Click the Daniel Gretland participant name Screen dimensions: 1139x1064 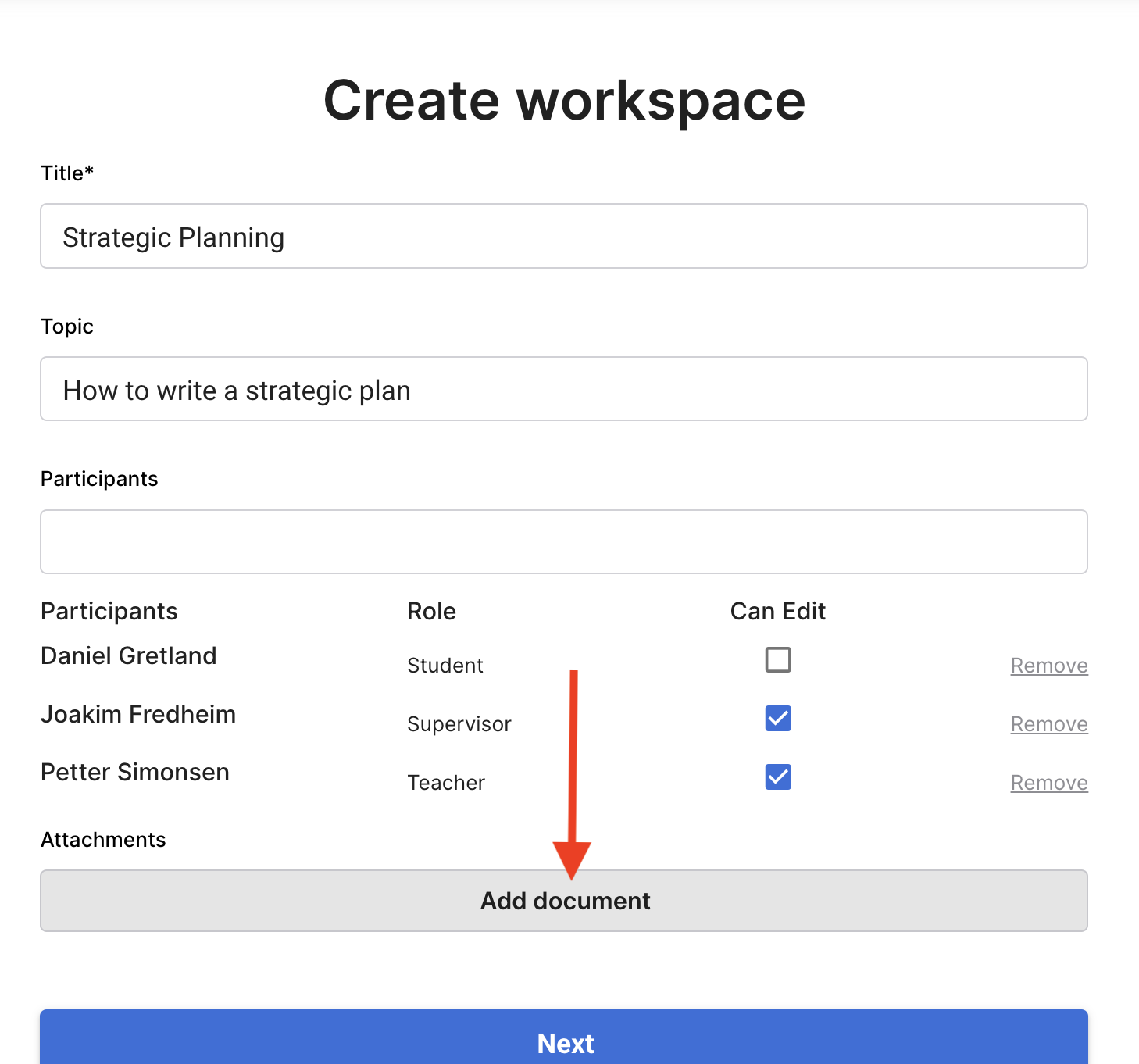pos(129,656)
